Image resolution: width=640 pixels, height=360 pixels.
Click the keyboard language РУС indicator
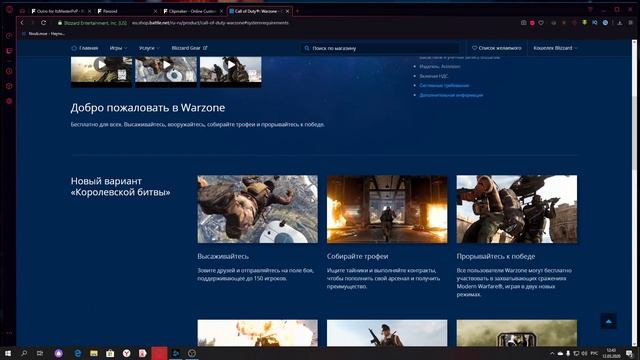(594, 353)
